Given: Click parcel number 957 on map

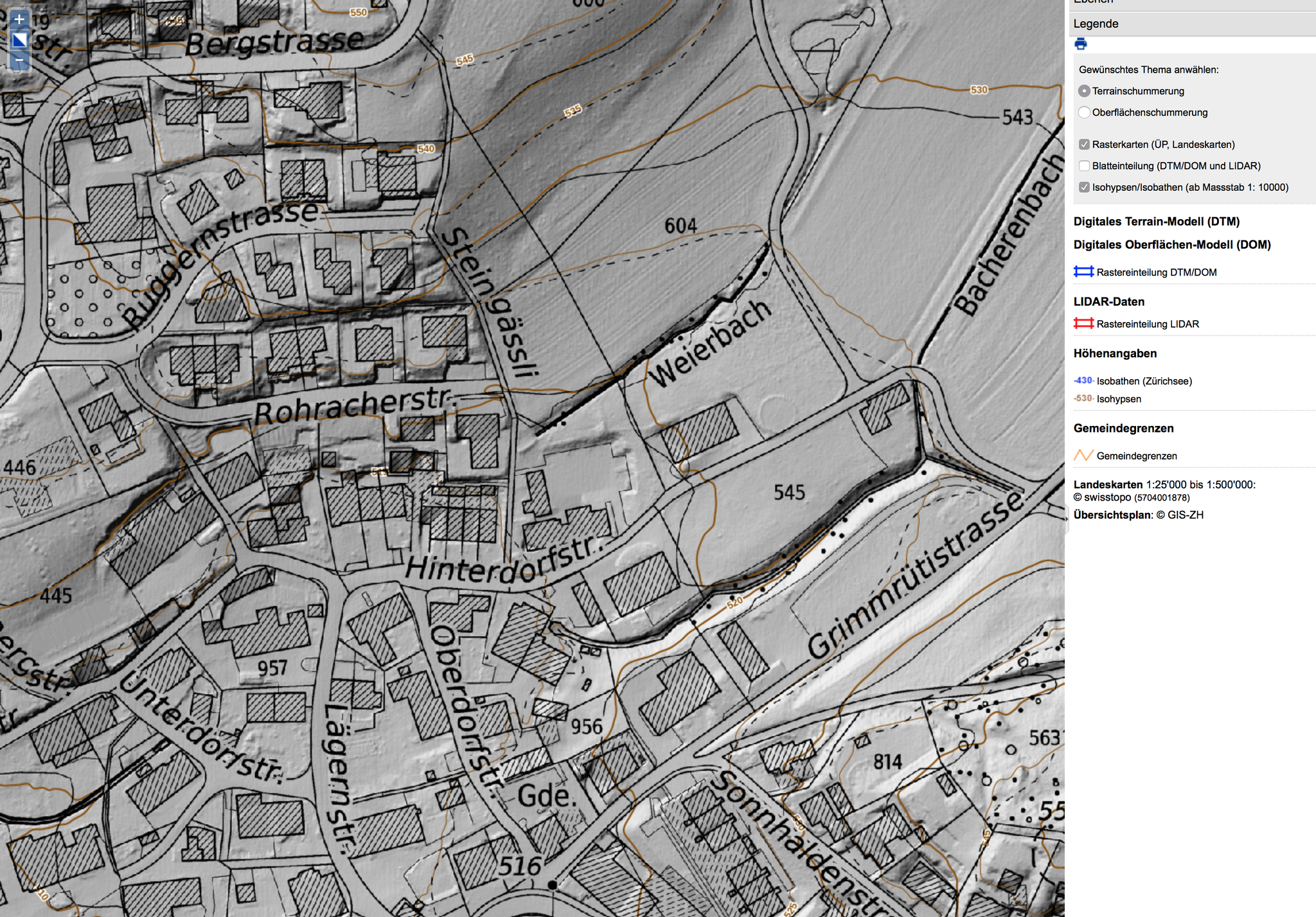Looking at the screenshot, I should pos(272,668).
